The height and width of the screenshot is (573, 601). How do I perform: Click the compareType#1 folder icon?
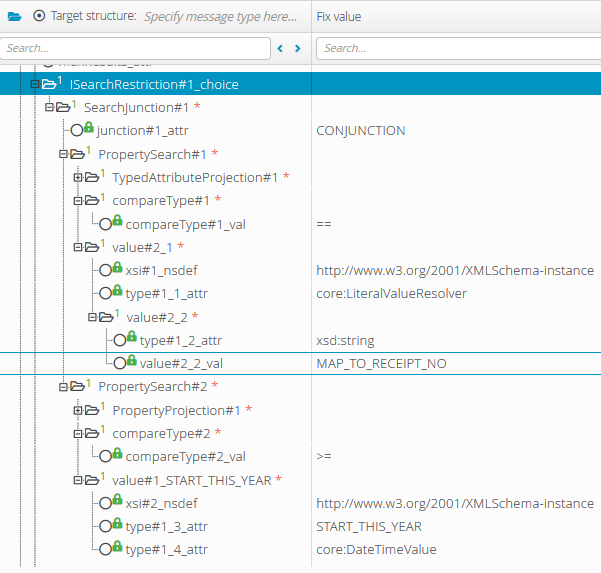(x=92, y=200)
